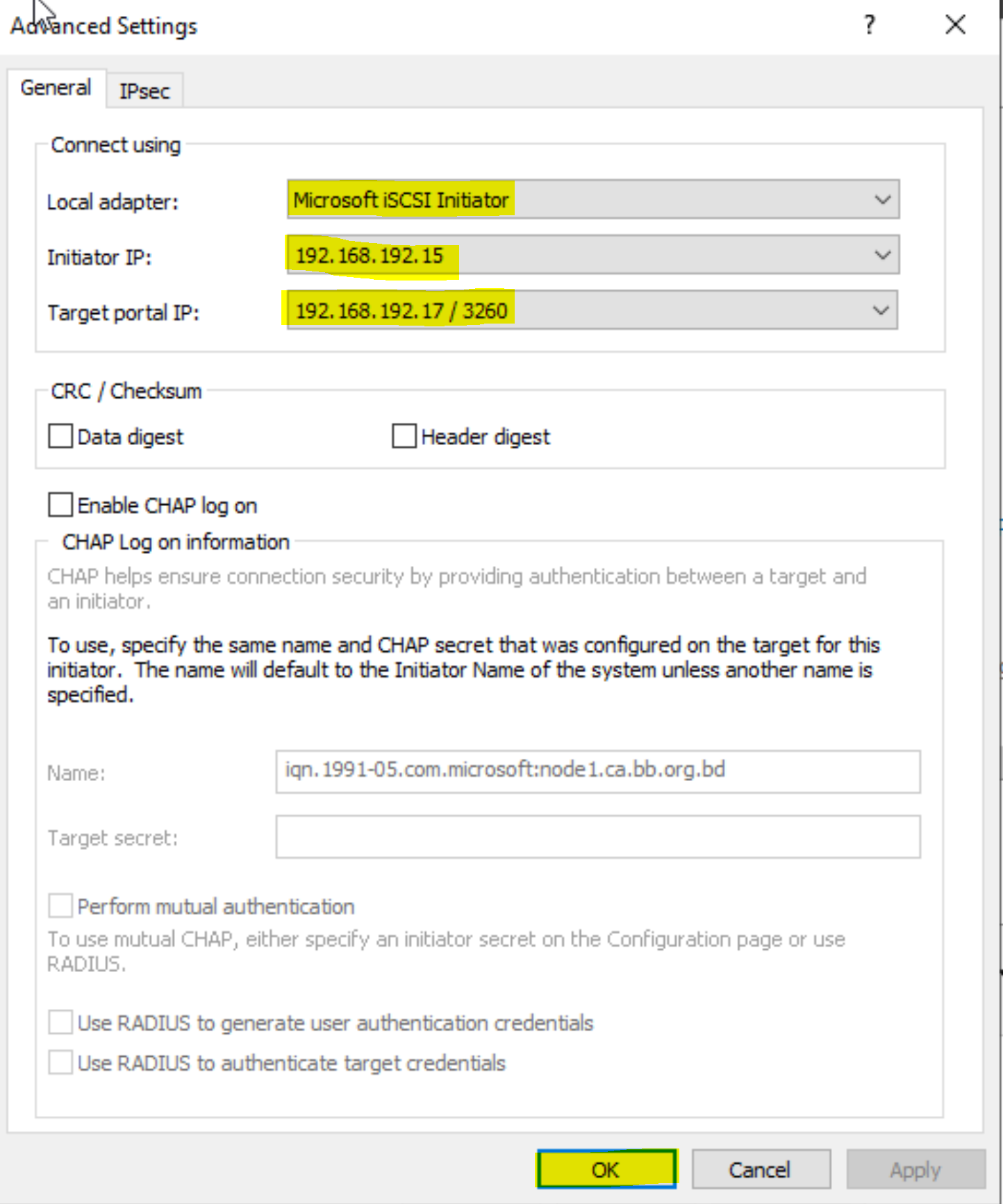Open the Target portal IP dropdown arrow

click(x=881, y=310)
